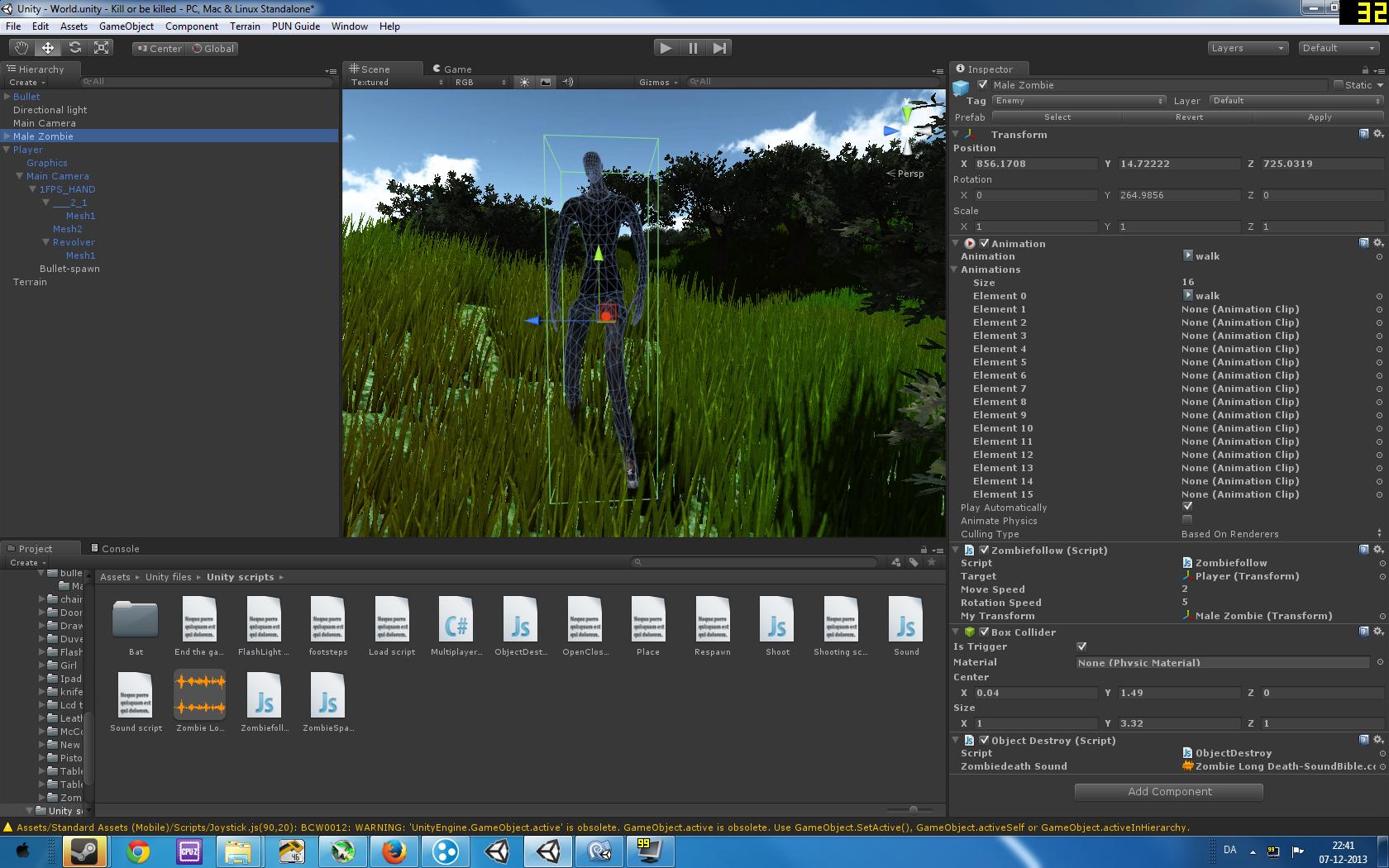The width and height of the screenshot is (1389, 868).
Task: Toggle Zombiefollow script enabled checkbox
Action: pos(984,550)
